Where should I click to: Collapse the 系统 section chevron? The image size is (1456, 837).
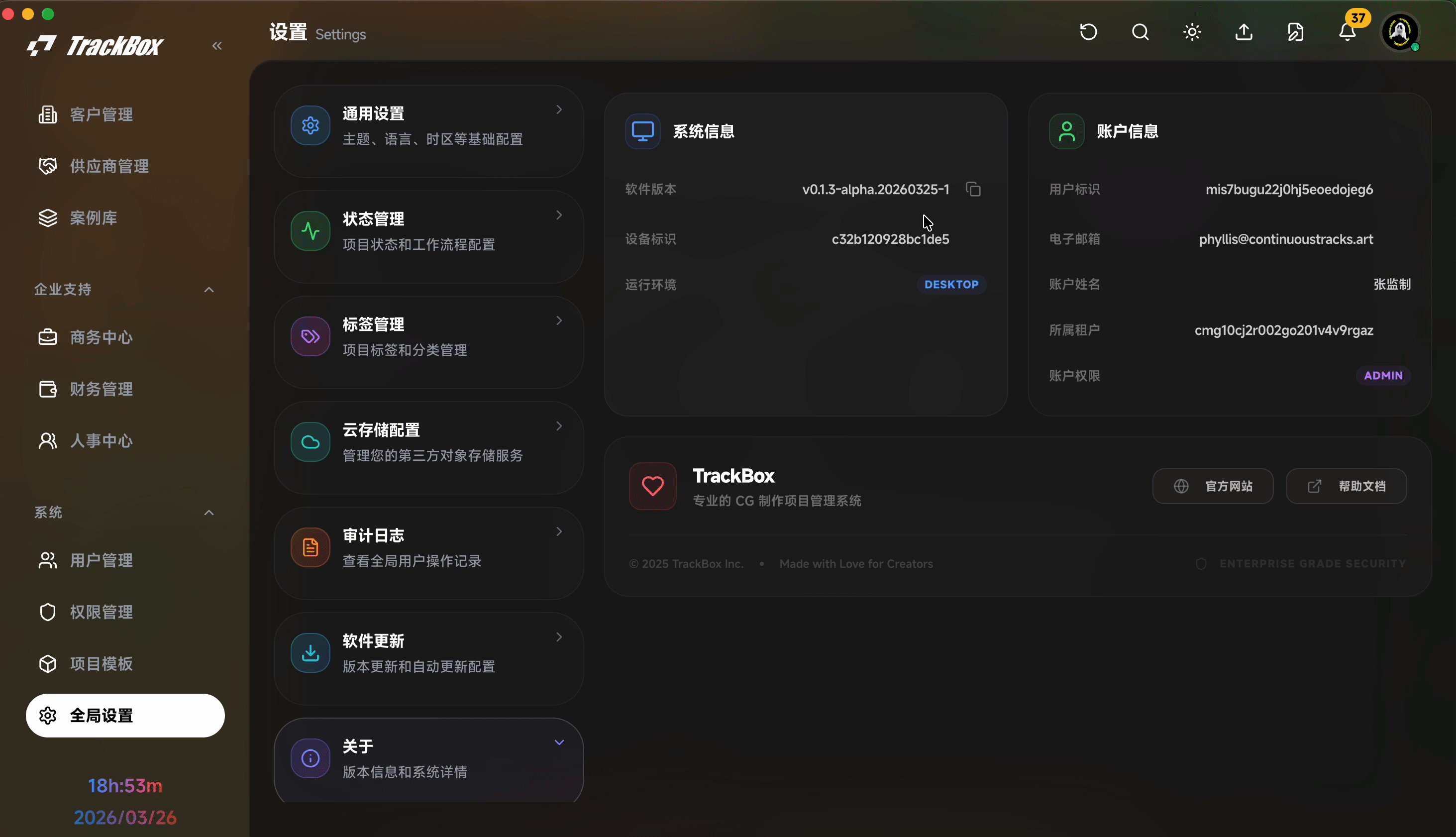(209, 513)
